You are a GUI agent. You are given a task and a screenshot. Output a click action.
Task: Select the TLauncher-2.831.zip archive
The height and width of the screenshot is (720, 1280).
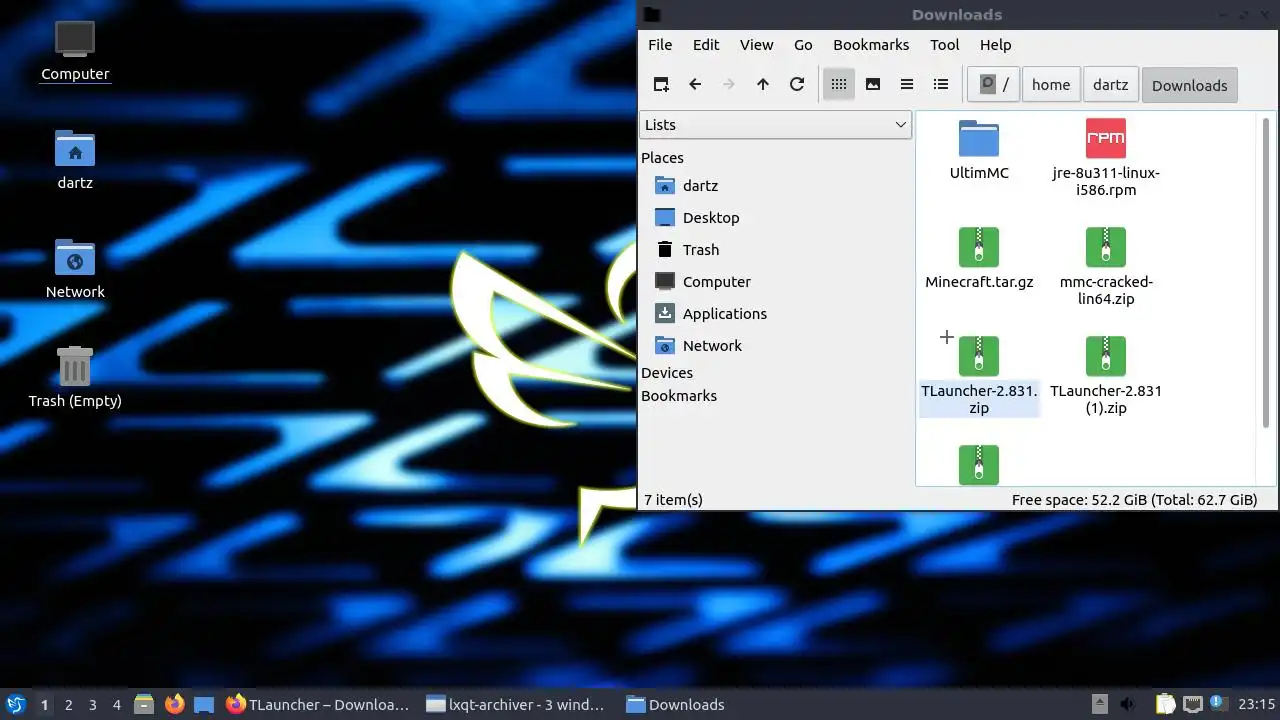pyautogui.click(x=979, y=376)
